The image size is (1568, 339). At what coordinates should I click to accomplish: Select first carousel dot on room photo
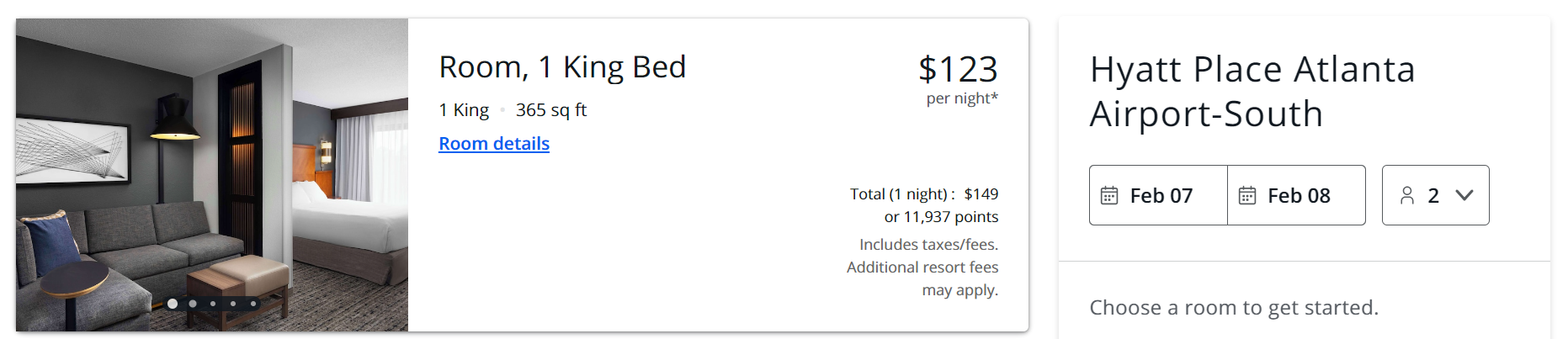(173, 304)
